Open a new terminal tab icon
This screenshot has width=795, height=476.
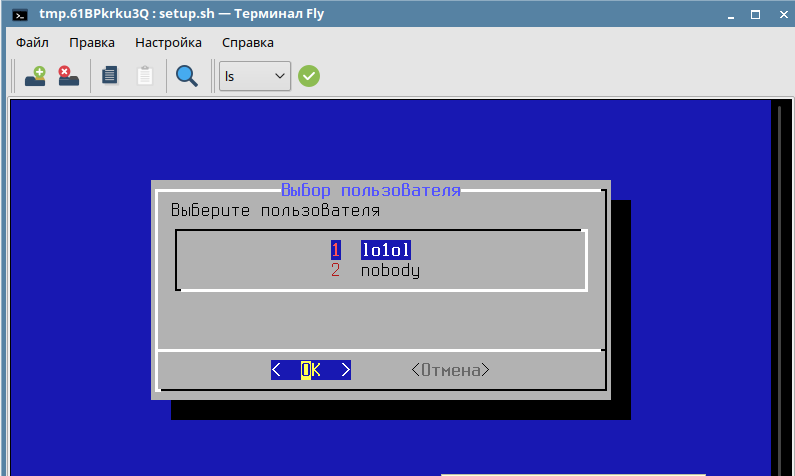35,76
